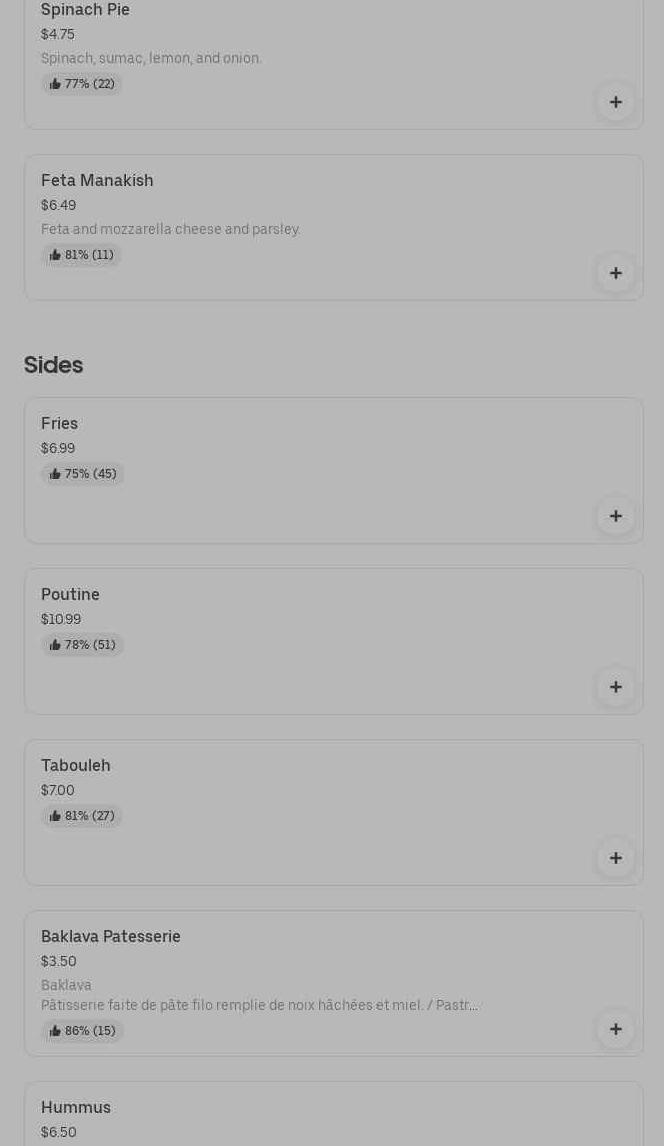Image resolution: width=664 pixels, height=1146 pixels.
Task: Add Feta Manakish with plus button
Action: [x=615, y=273]
